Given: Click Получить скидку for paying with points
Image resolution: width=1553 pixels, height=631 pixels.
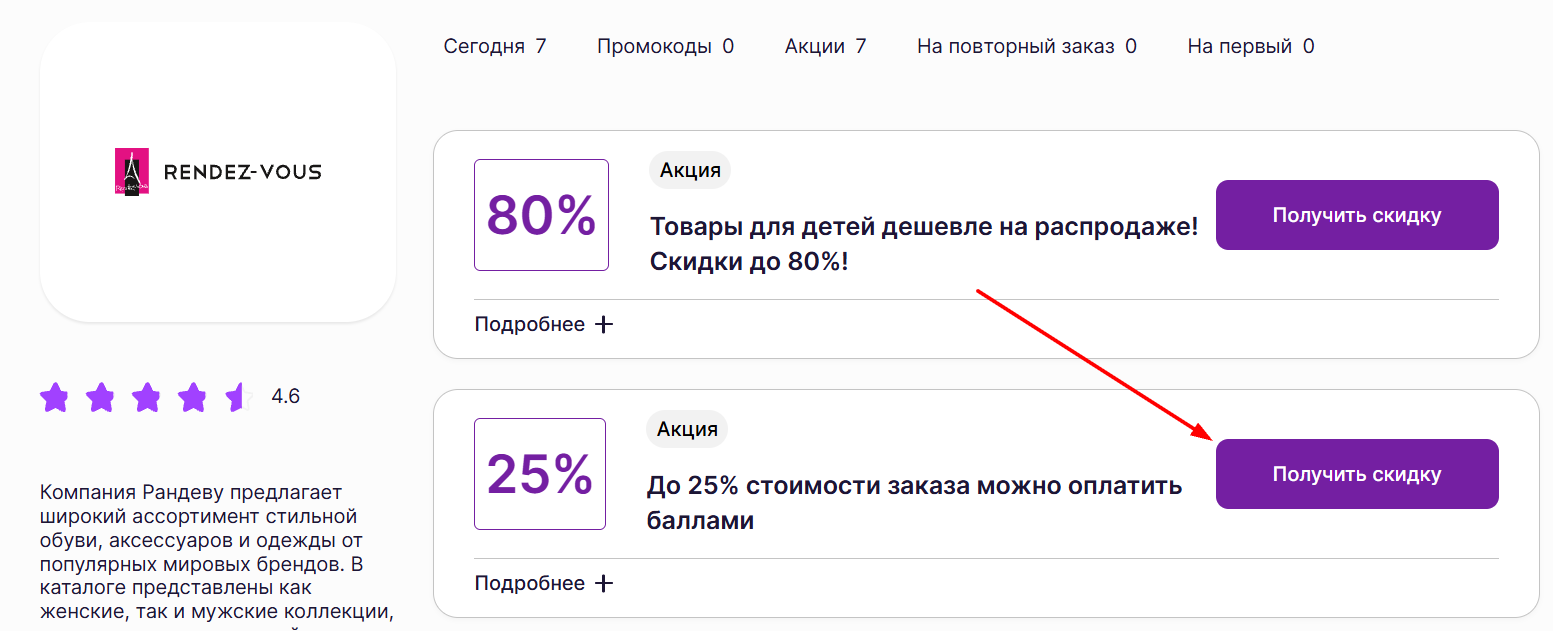Looking at the screenshot, I should [1356, 473].
